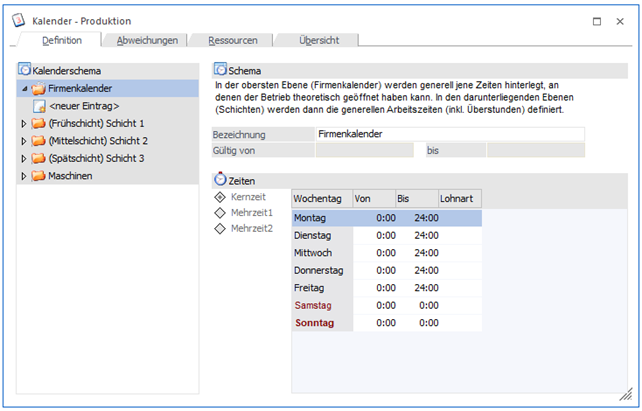Open the Ressourcen tab
This screenshot has height=411, width=642.
coord(233,40)
